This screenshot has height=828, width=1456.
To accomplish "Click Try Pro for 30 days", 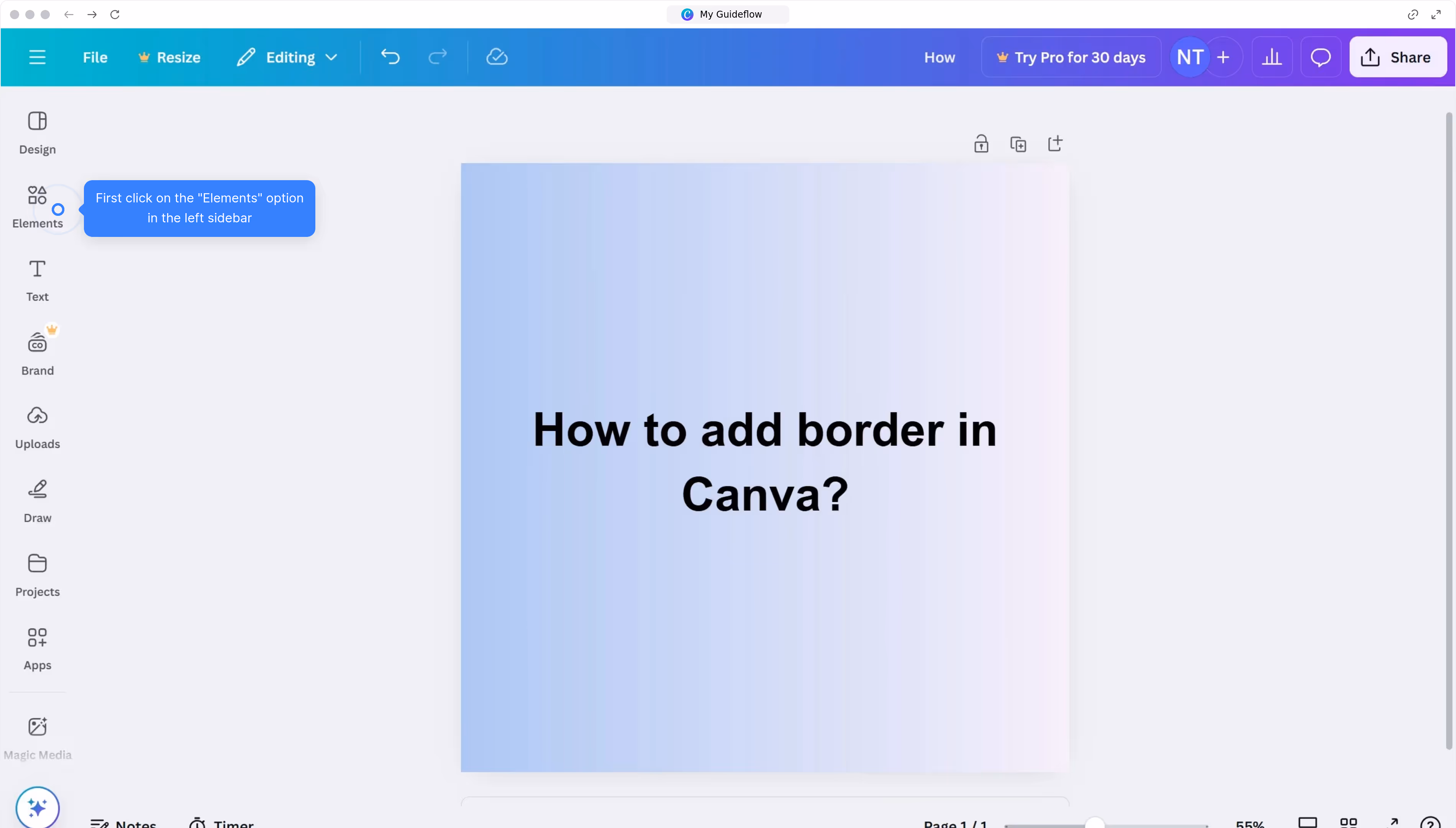I will (1071, 57).
